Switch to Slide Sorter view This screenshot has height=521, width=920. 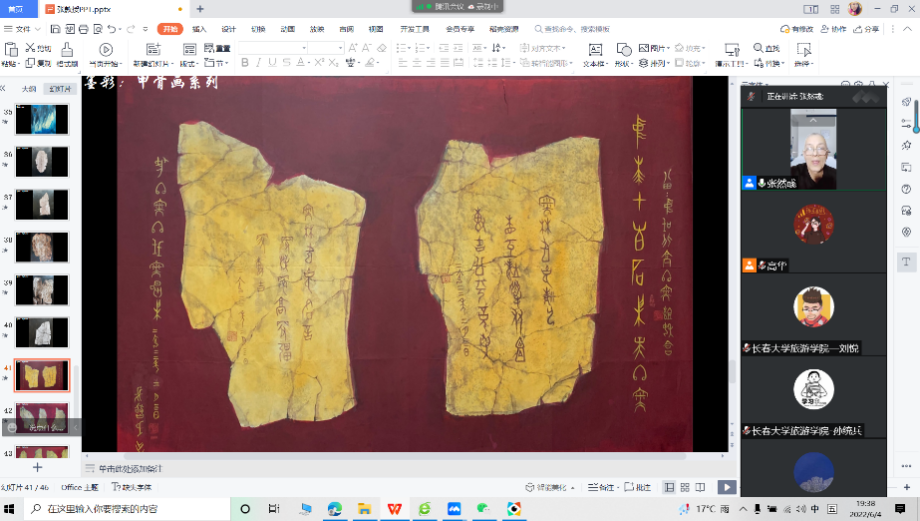(685, 487)
